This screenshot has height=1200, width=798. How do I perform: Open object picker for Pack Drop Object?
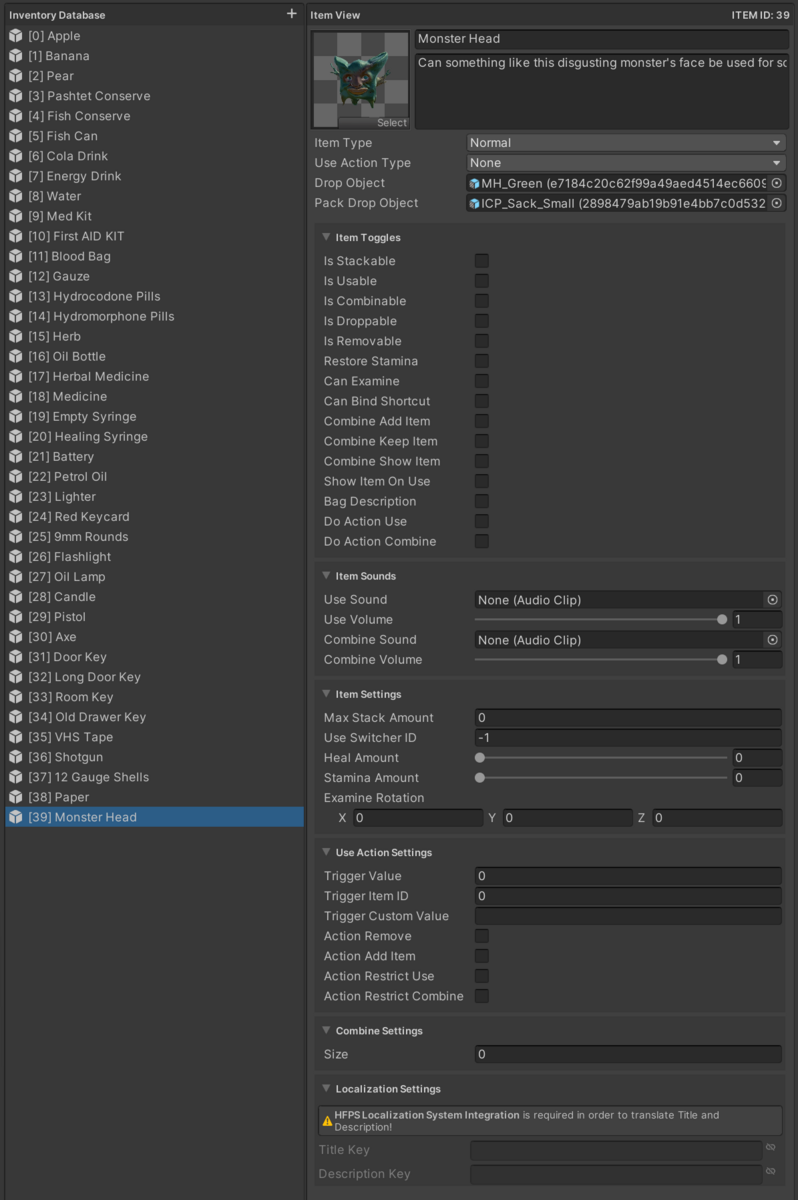pyautogui.click(x=776, y=203)
